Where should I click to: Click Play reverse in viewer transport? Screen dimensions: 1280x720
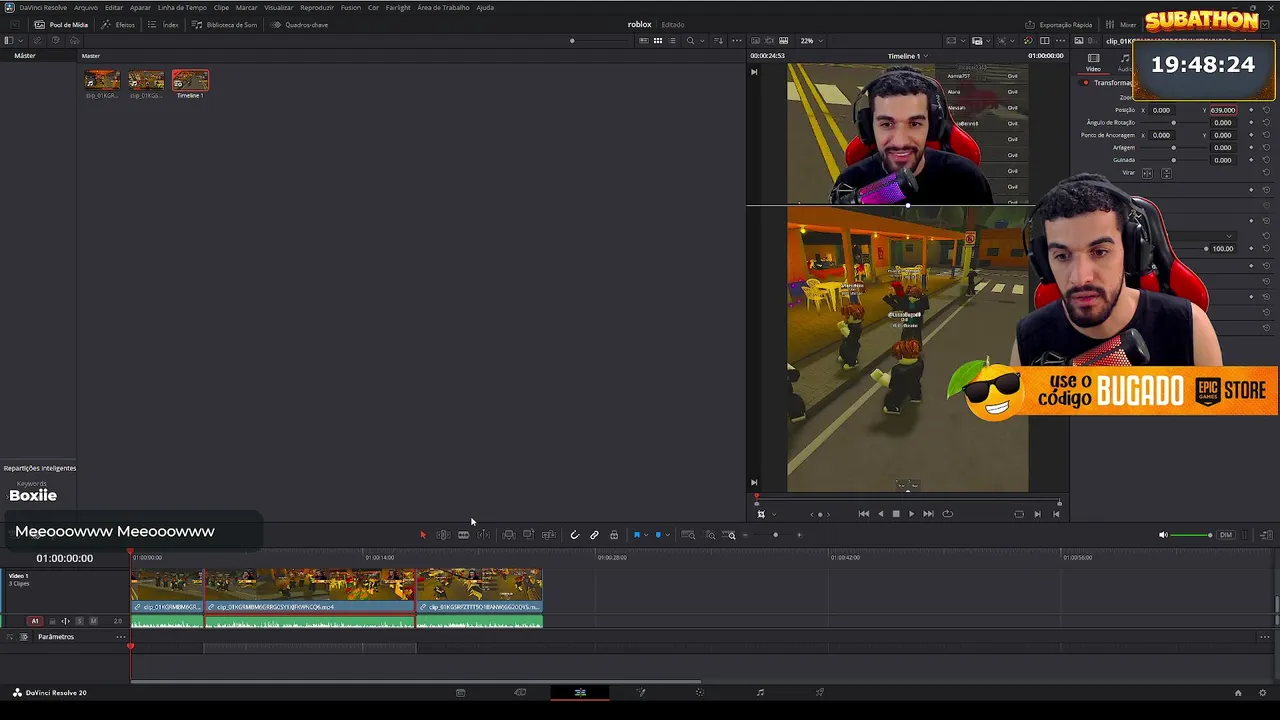pyautogui.click(x=880, y=514)
